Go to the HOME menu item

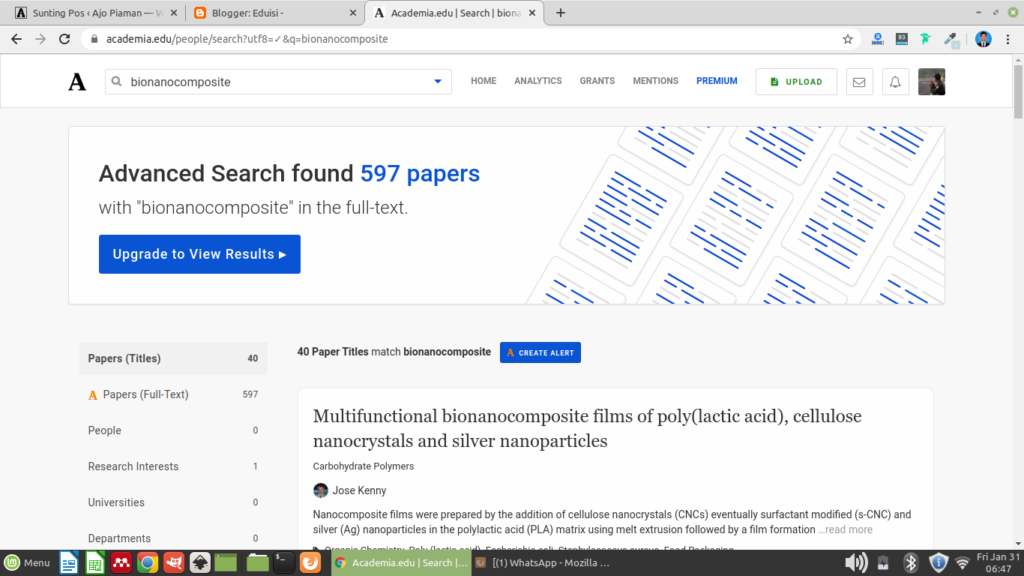click(x=483, y=81)
